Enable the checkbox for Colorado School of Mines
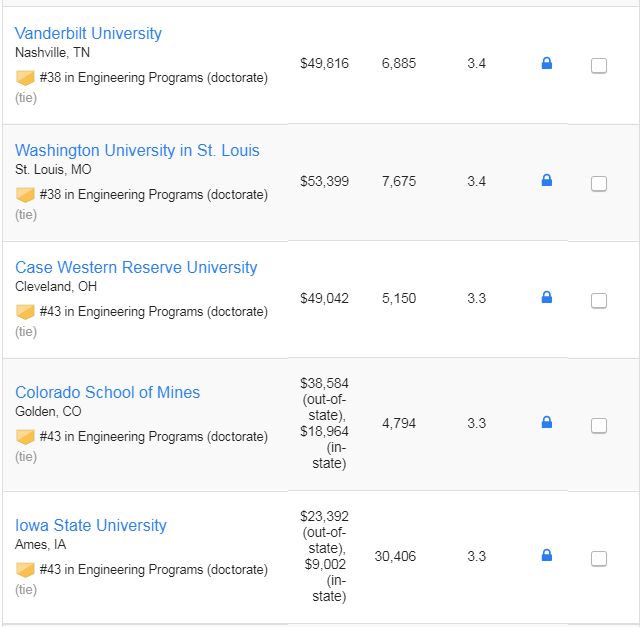The image size is (641, 627). 599,425
